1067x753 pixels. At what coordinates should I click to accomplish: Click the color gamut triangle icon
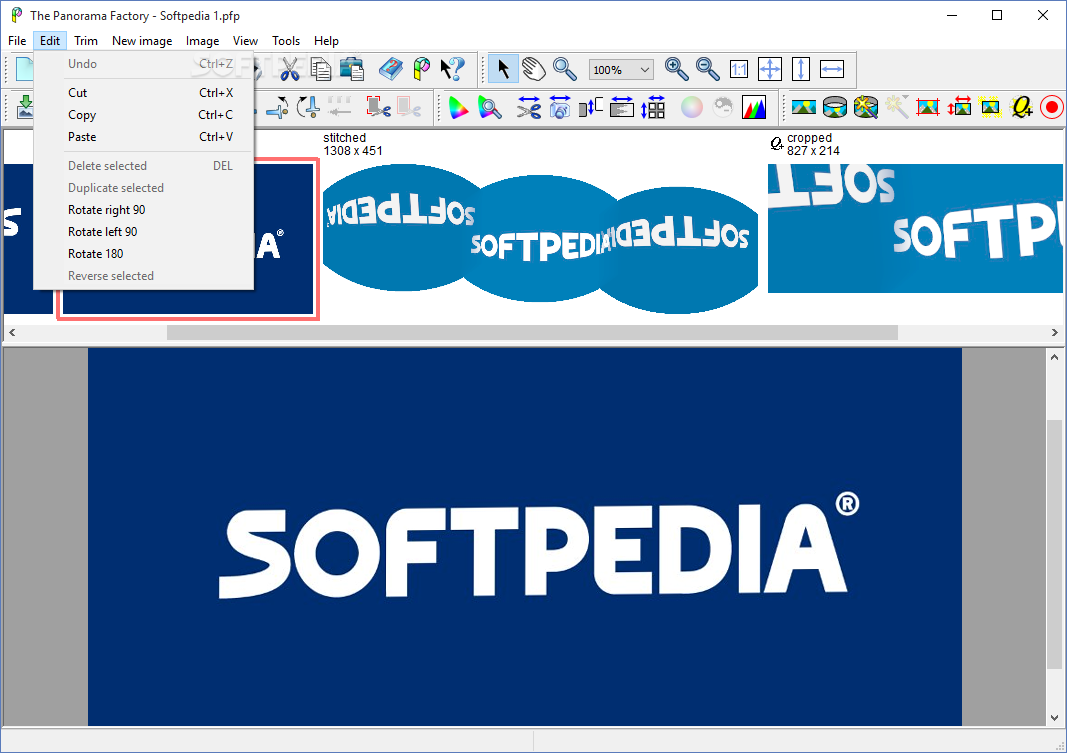point(459,107)
